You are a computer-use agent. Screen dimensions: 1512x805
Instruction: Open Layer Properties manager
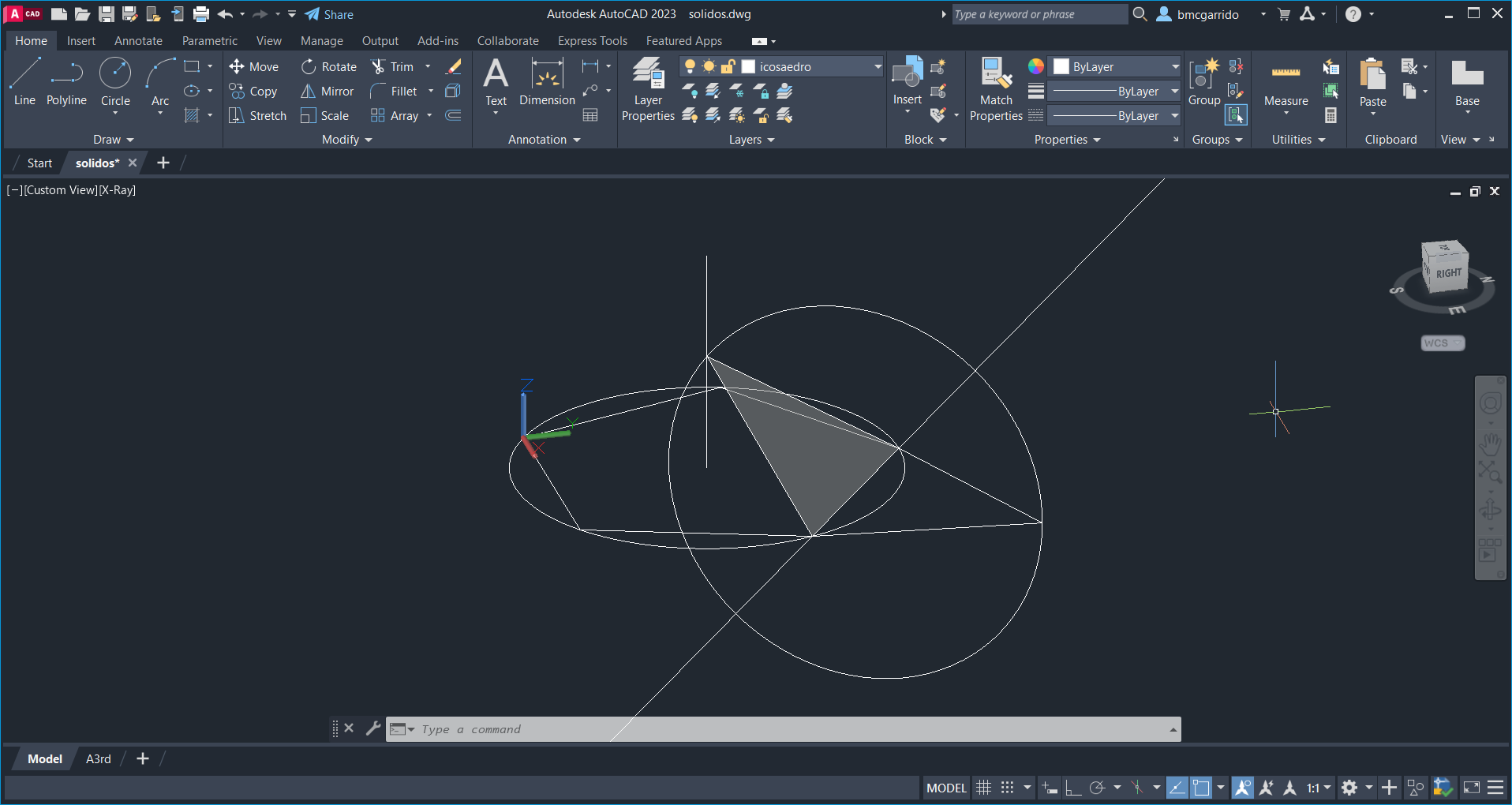coord(648,88)
